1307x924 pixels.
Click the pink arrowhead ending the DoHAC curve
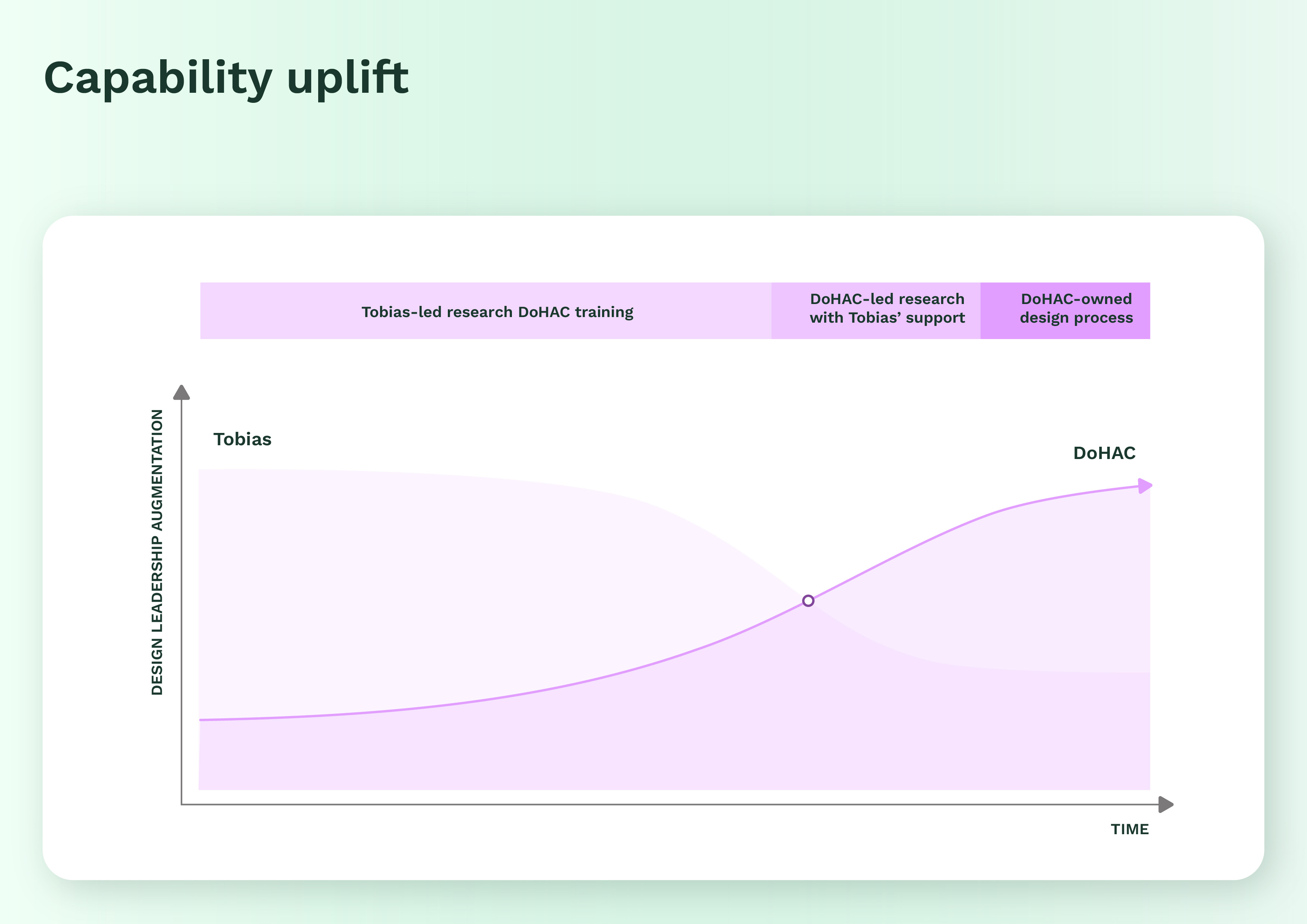[1144, 485]
